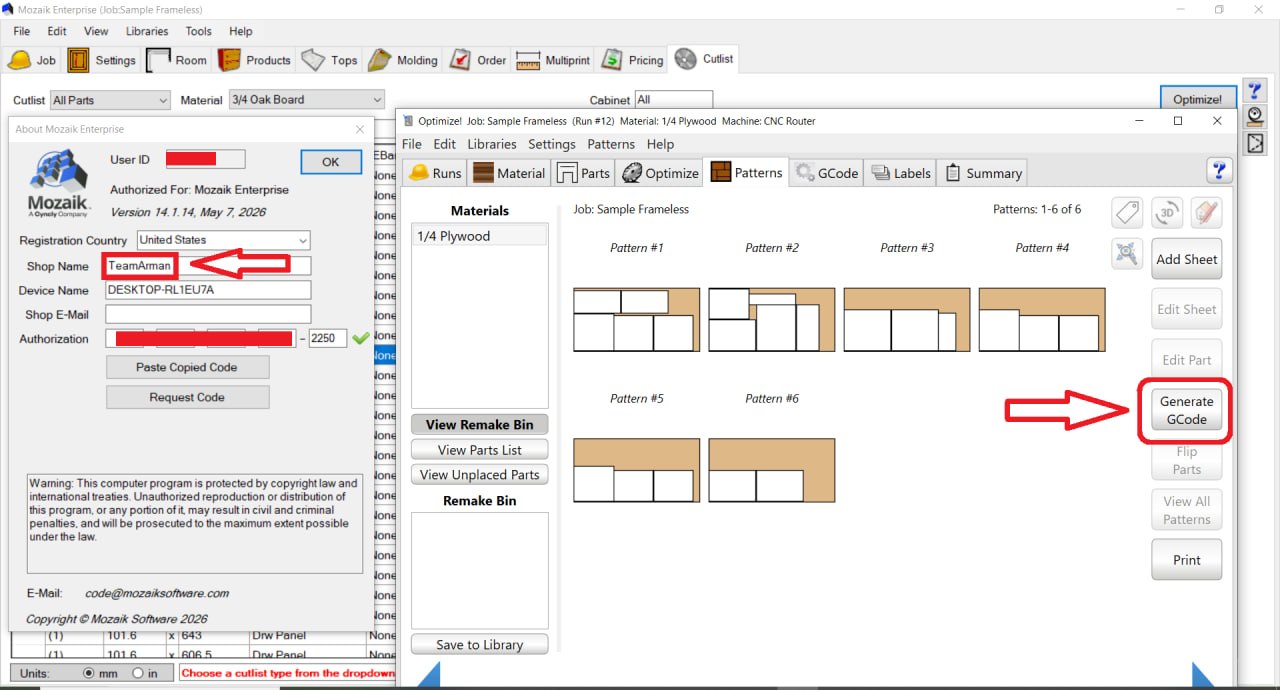The height and width of the screenshot is (690, 1280).
Task: Open Libraries menu in the main window
Action: click(x=147, y=31)
